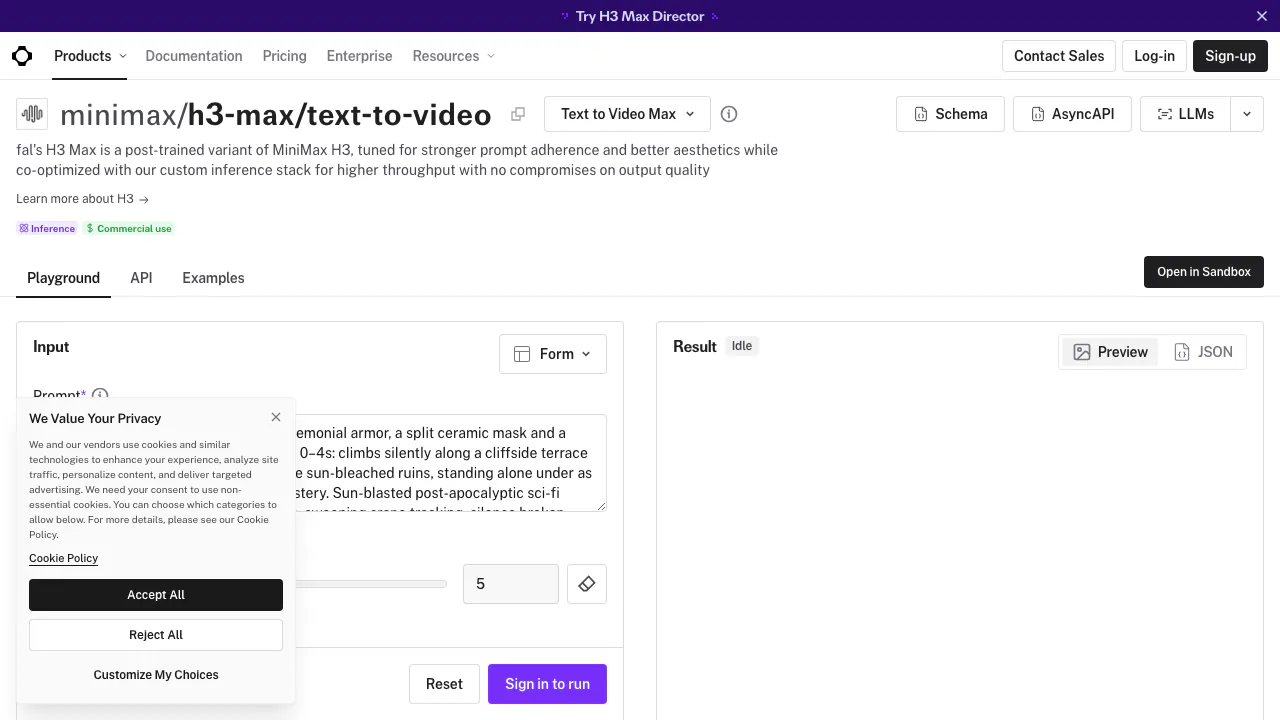
Task: Reset the input form
Action: 444,684
